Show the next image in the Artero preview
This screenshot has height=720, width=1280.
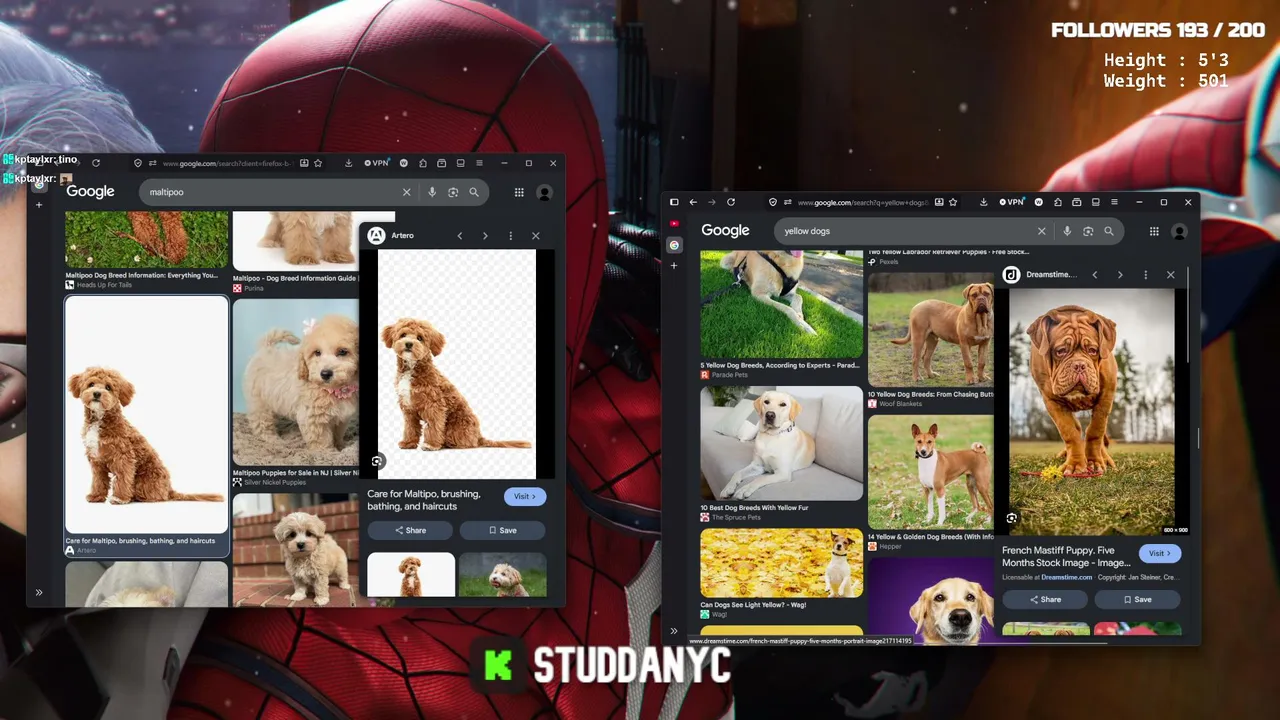click(x=485, y=236)
